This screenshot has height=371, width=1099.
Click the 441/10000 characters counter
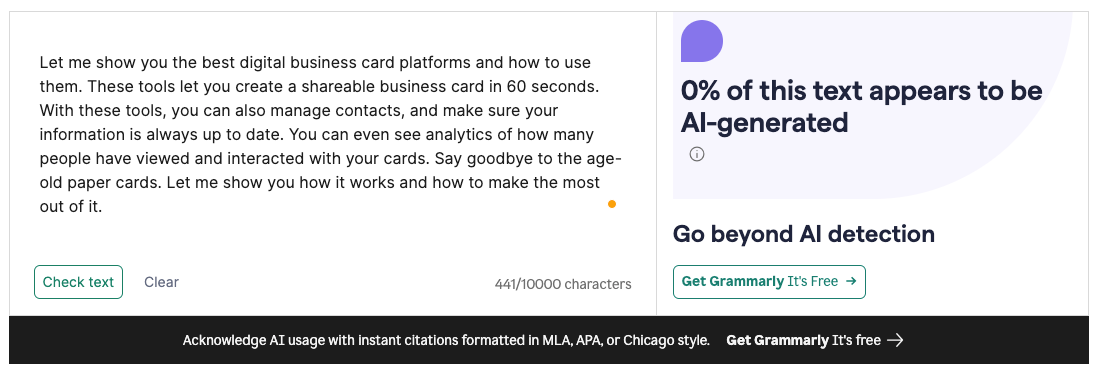coord(563,284)
